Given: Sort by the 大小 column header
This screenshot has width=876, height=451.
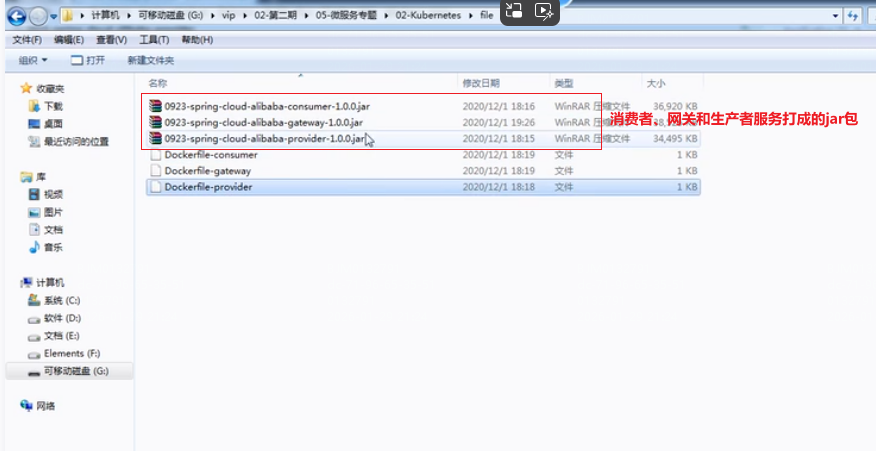Looking at the screenshot, I should pyautogui.click(x=656, y=83).
